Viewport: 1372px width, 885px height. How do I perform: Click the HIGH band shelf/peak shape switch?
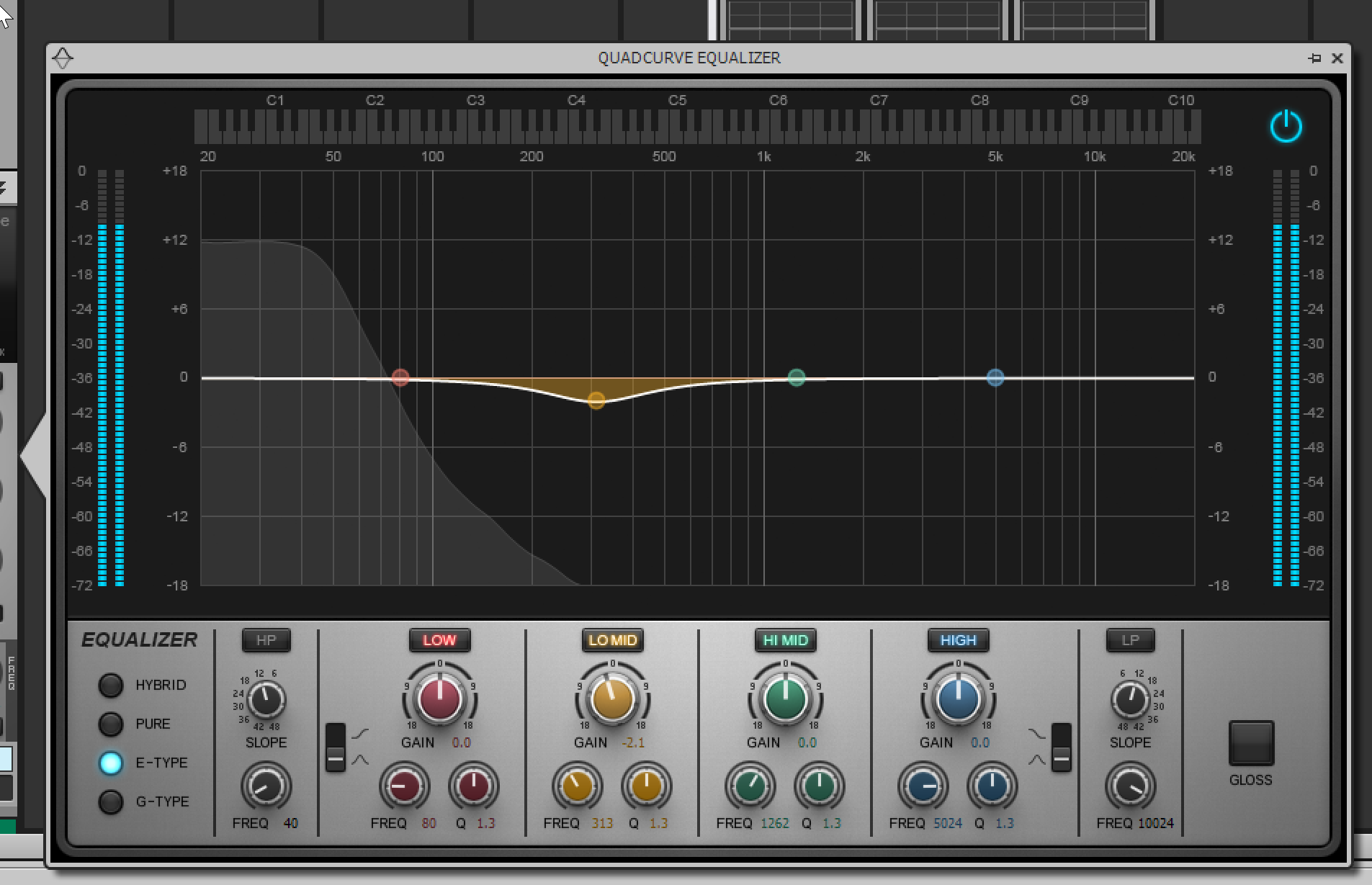click(1061, 747)
